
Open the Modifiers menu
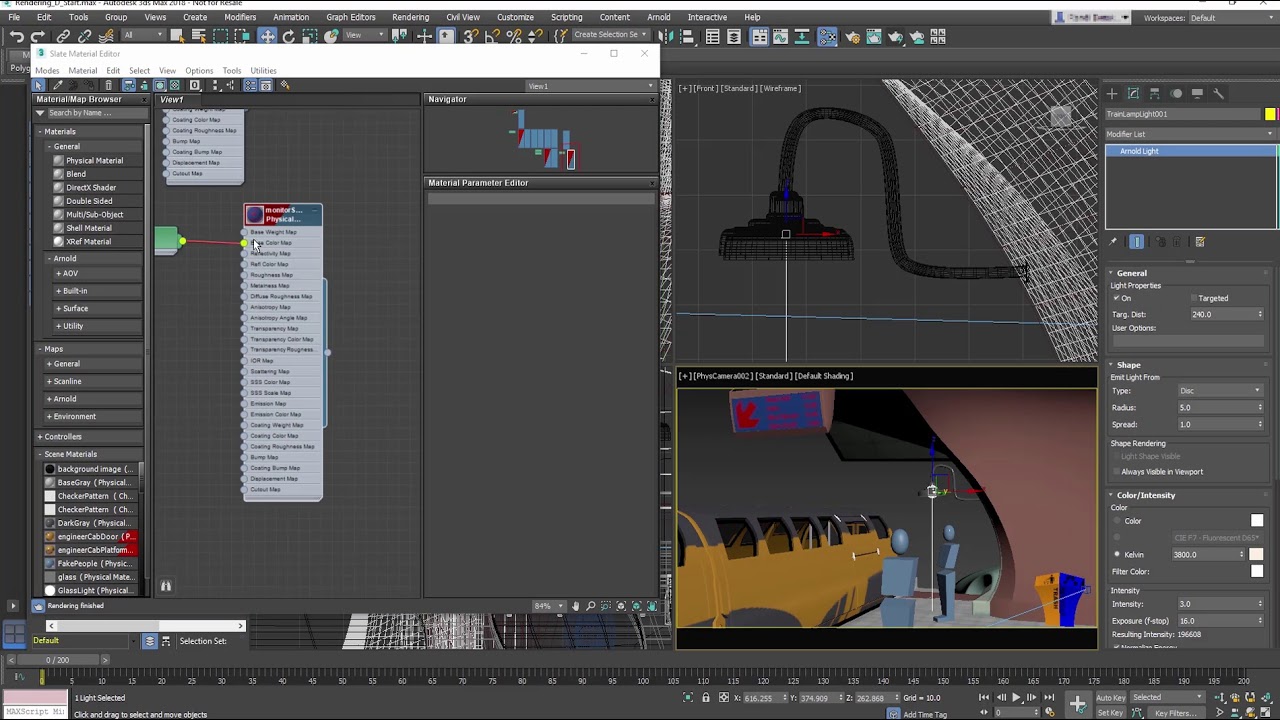pyautogui.click(x=240, y=17)
